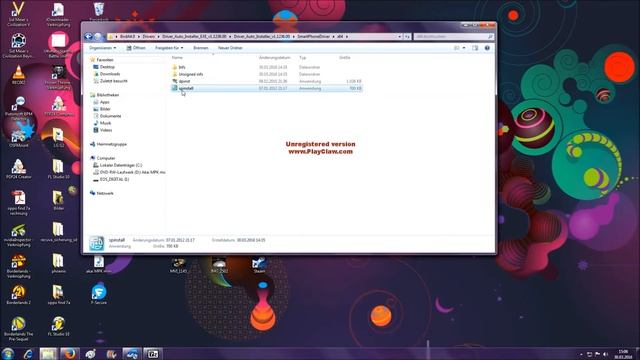Sort by Typ column header
This screenshot has width=640, height=360.
(302, 58)
